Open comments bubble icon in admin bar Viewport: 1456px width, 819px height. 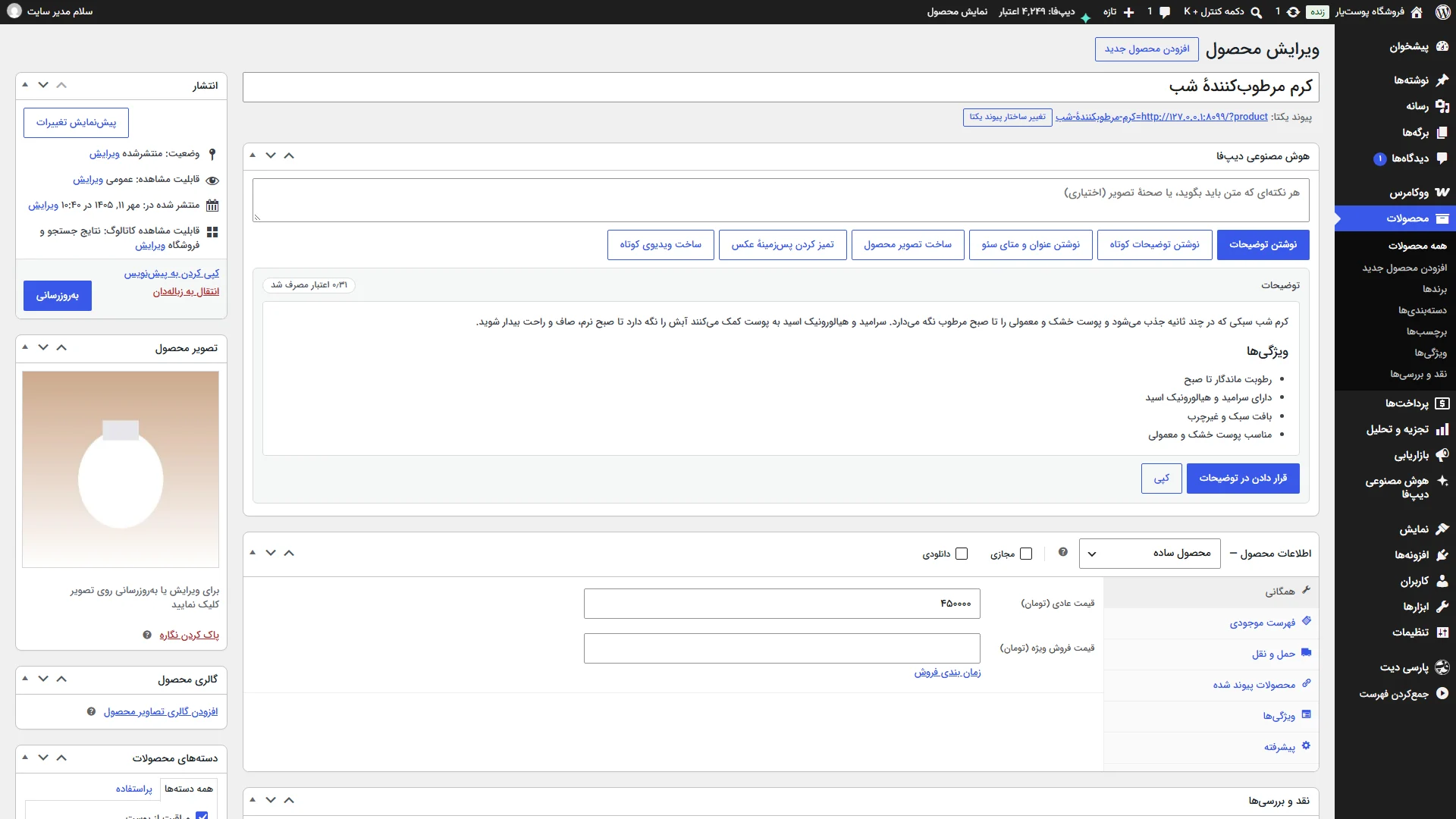[x=1165, y=12]
